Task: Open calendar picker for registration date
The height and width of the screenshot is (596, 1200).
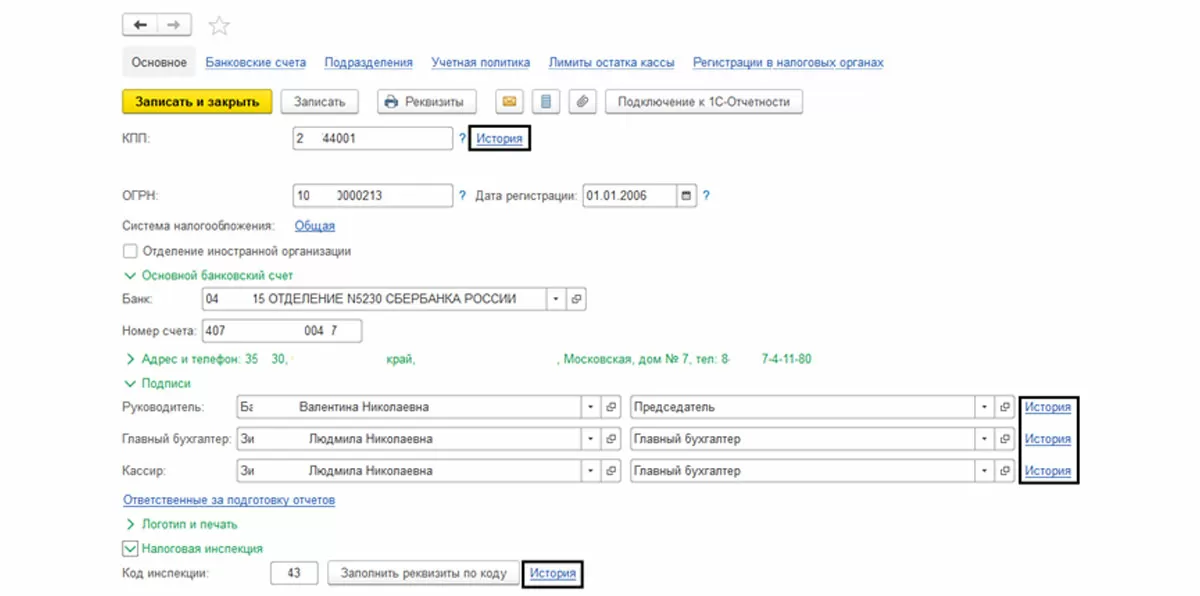Action: 687,196
